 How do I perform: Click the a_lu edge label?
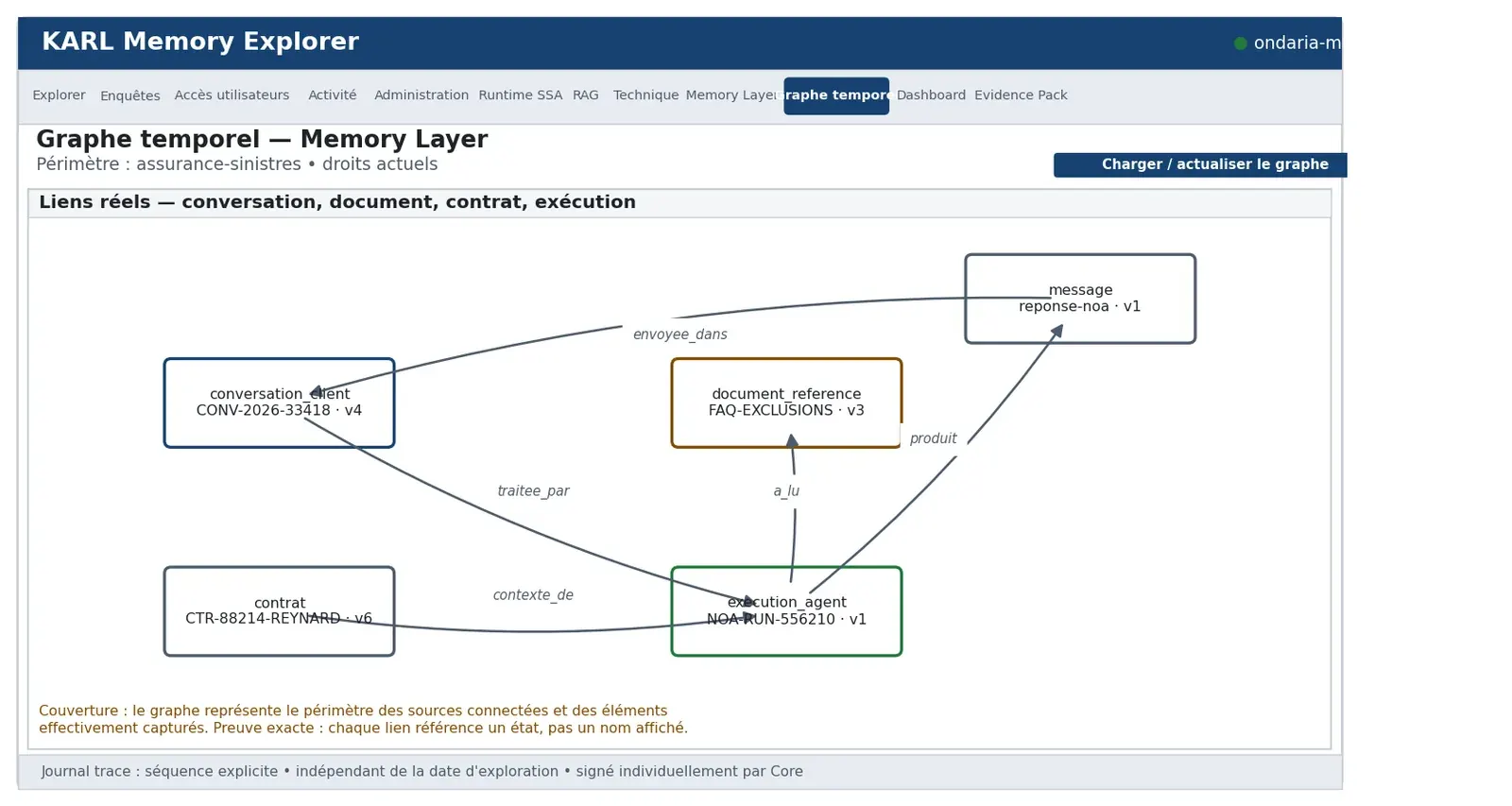pyautogui.click(x=786, y=491)
